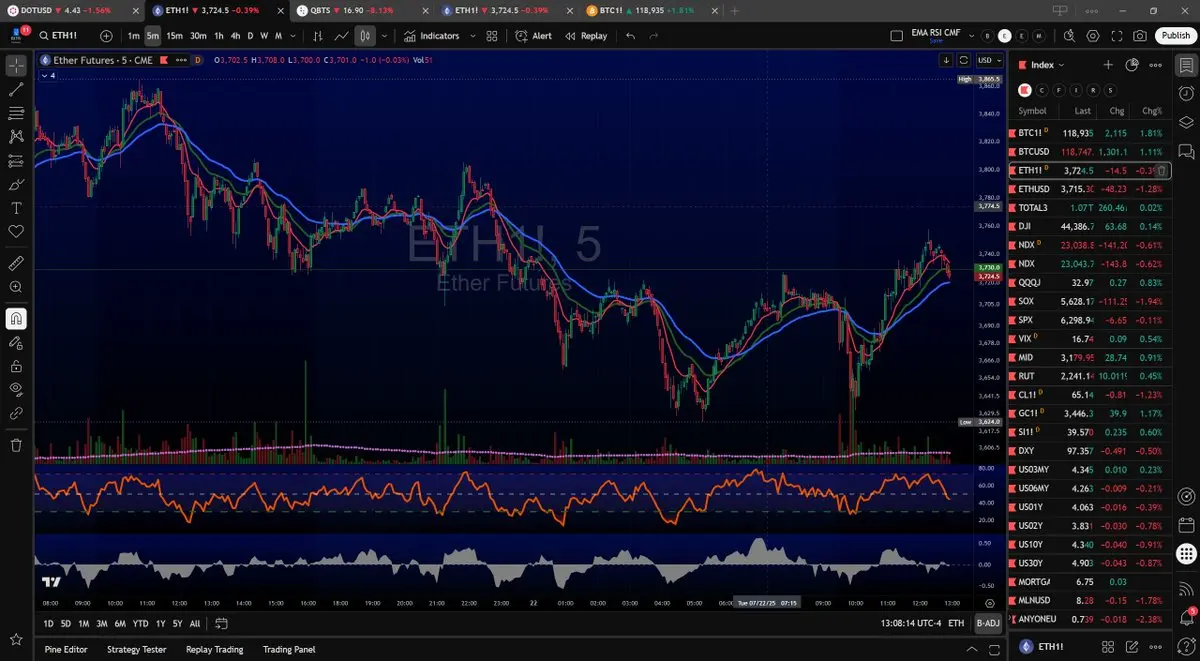Open chart settings hexagon icon
The width and height of the screenshot is (1200, 661).
[1092, 36]
